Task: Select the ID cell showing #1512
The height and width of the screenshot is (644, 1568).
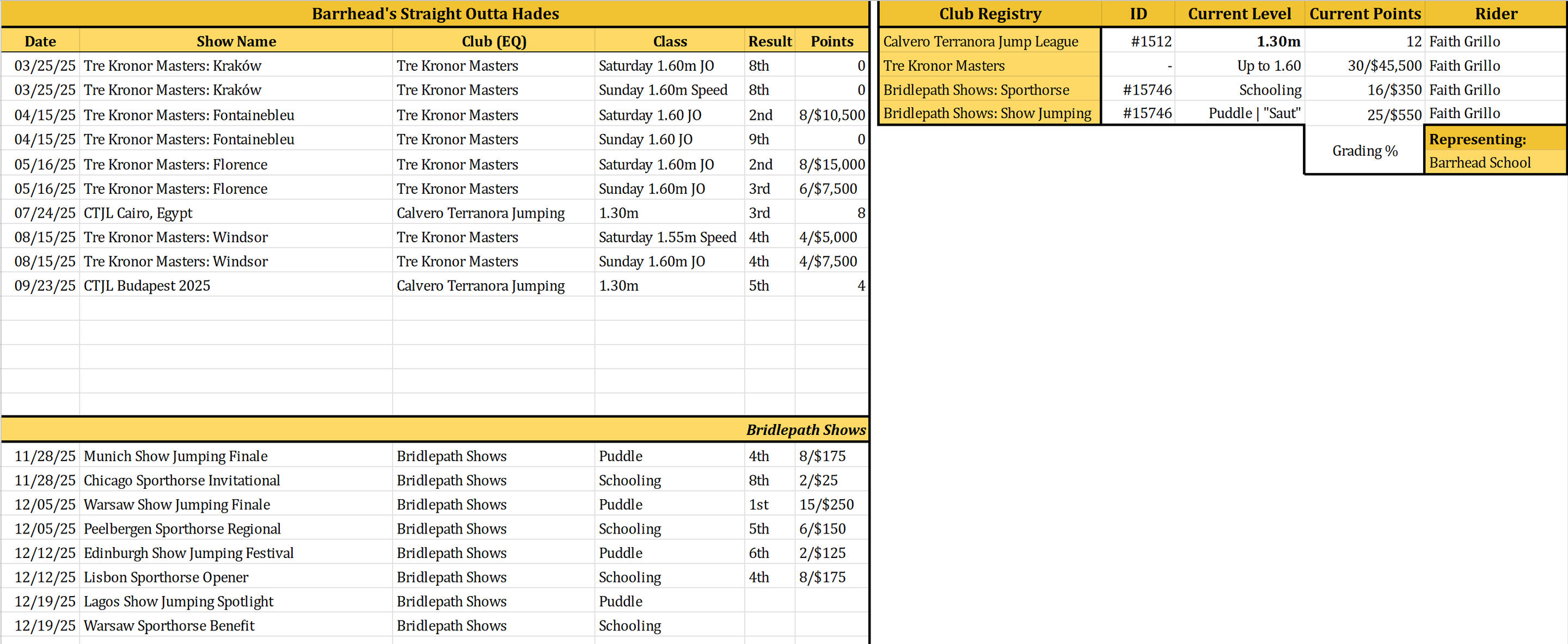Action: [1137, 41]
